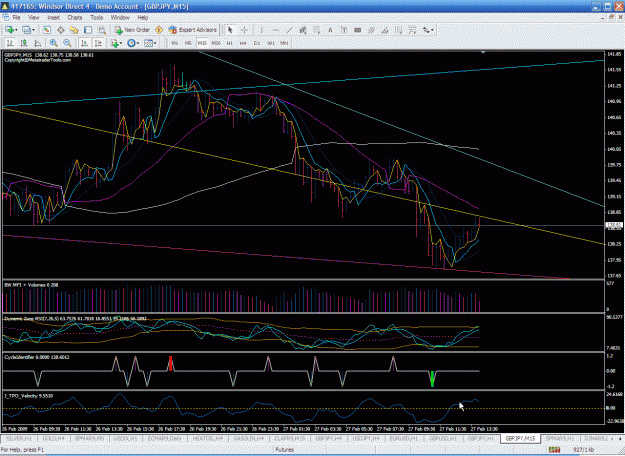Switch chart to candlestick style
The width and height of the screenshot is (625, 456).
pos(24,43)
